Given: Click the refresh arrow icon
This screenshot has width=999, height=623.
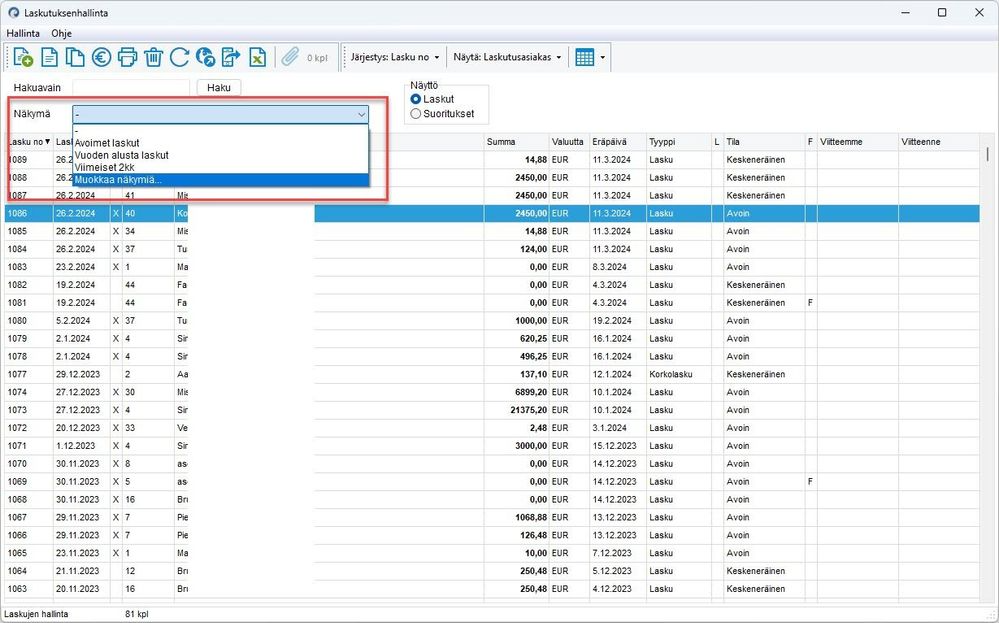Looking at the screenshot, I should pyautogui.click(x=179, y=58).
